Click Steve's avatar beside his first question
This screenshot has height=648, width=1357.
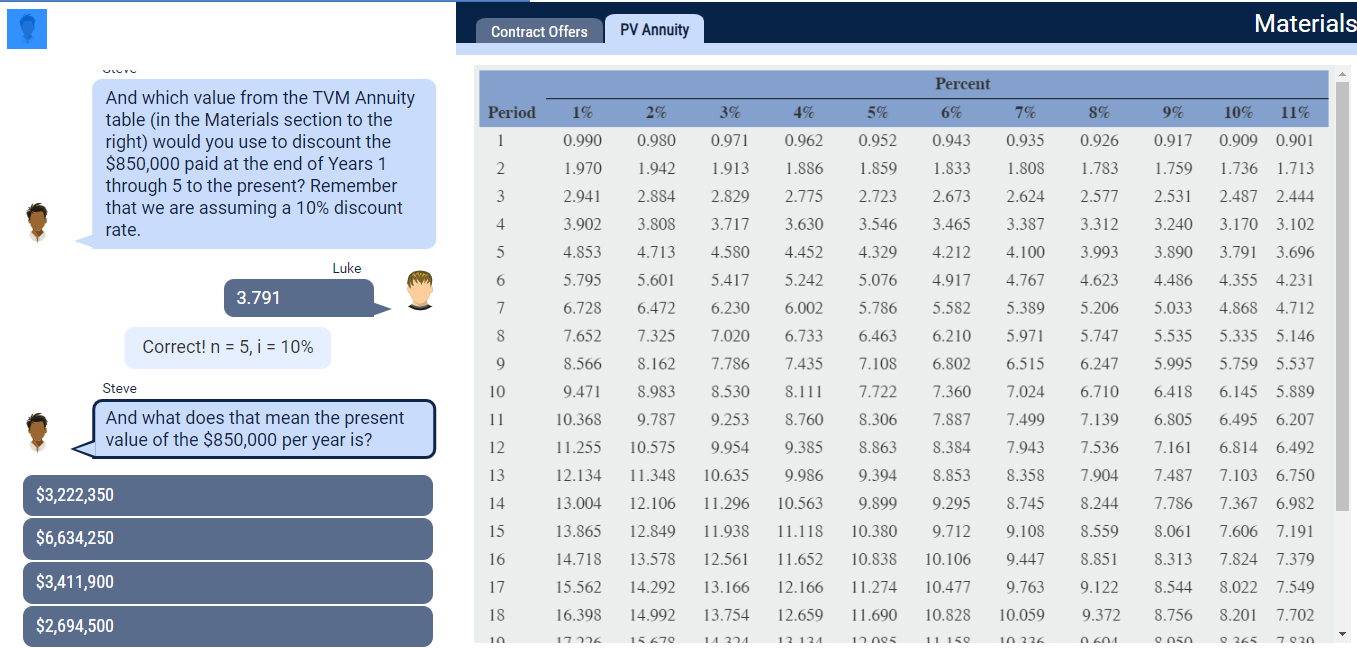coord(37,222)
